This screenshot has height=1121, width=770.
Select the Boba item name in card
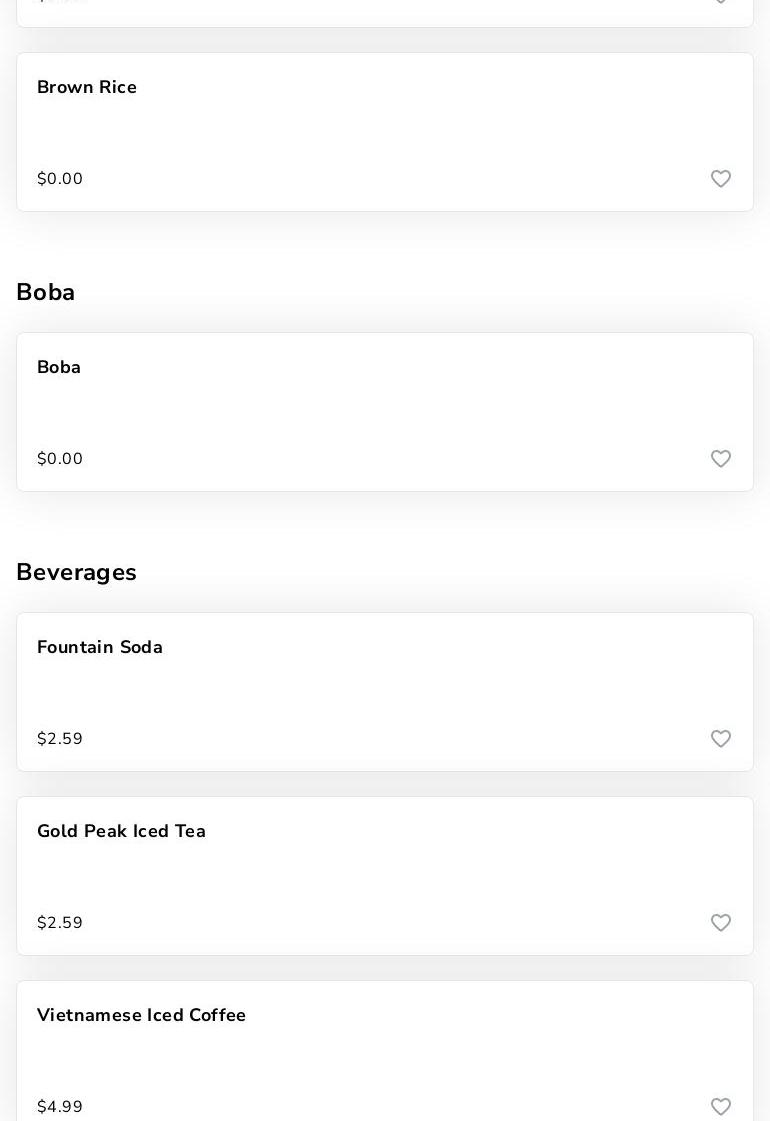click(x=59, y=368)
